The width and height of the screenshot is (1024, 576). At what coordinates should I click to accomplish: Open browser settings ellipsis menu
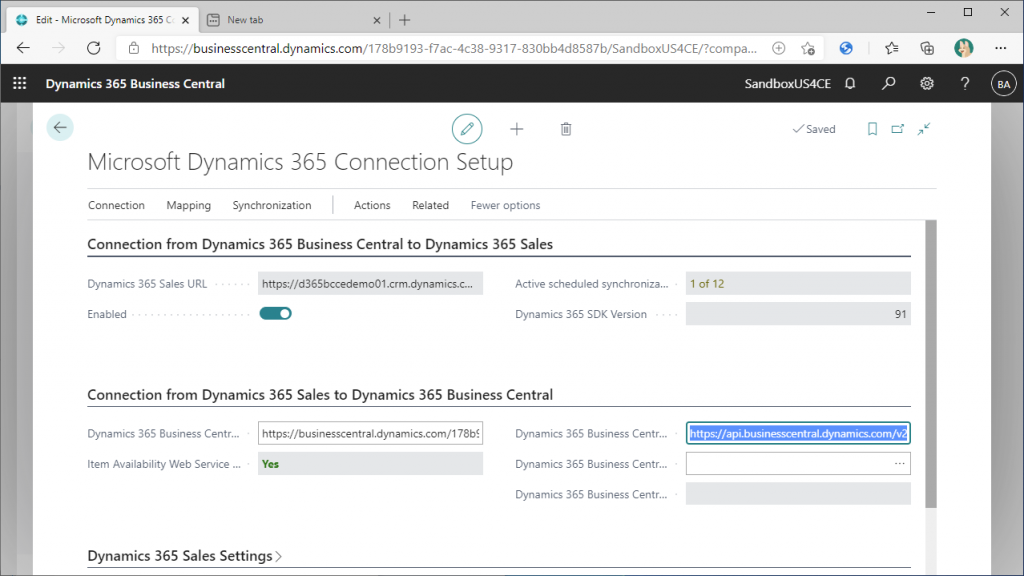pyautogui.click(x=1000, y=48)
